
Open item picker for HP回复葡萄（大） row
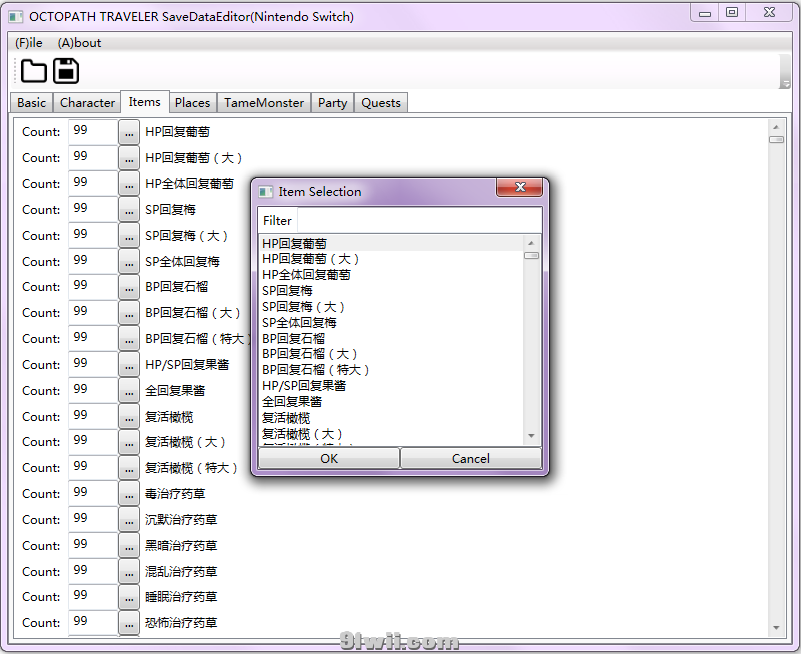click(x=129, y=158)
